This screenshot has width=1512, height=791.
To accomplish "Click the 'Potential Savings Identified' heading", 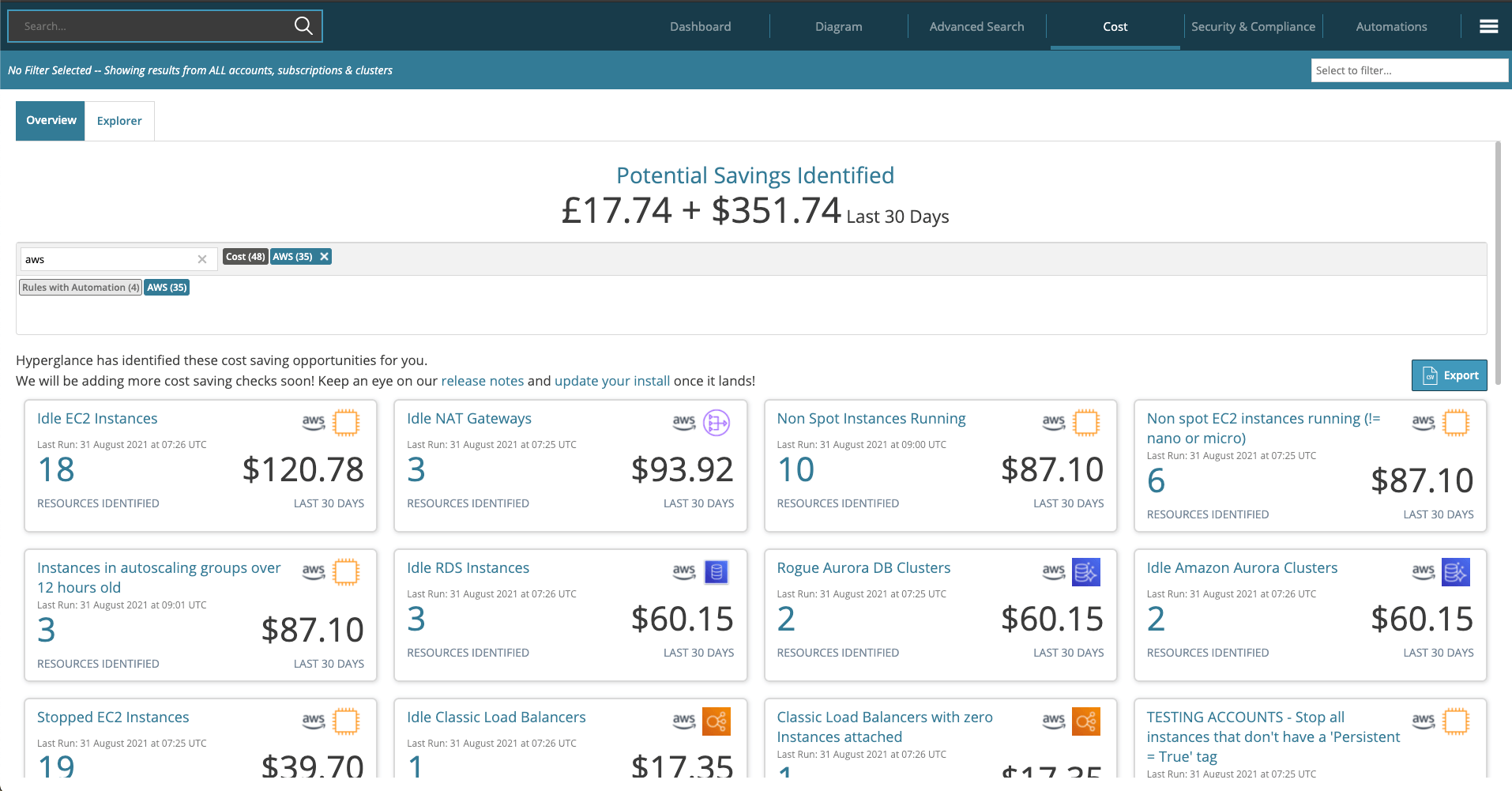I will pos(755,175).
